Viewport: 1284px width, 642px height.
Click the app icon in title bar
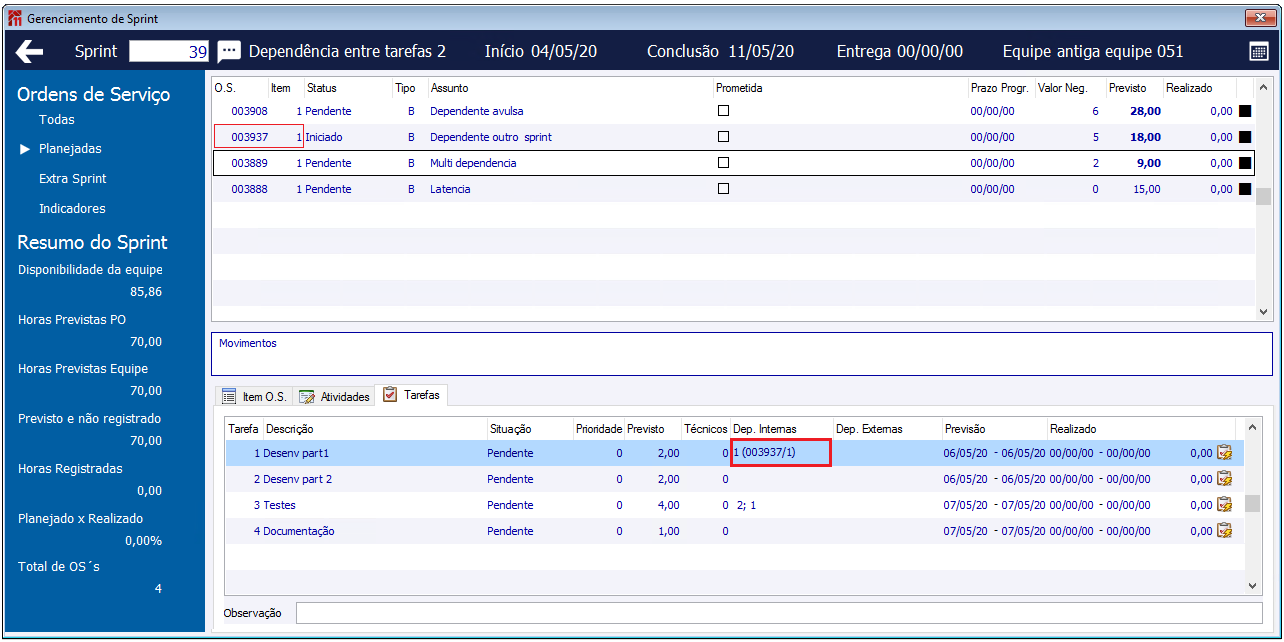click(x=14, y=19)
